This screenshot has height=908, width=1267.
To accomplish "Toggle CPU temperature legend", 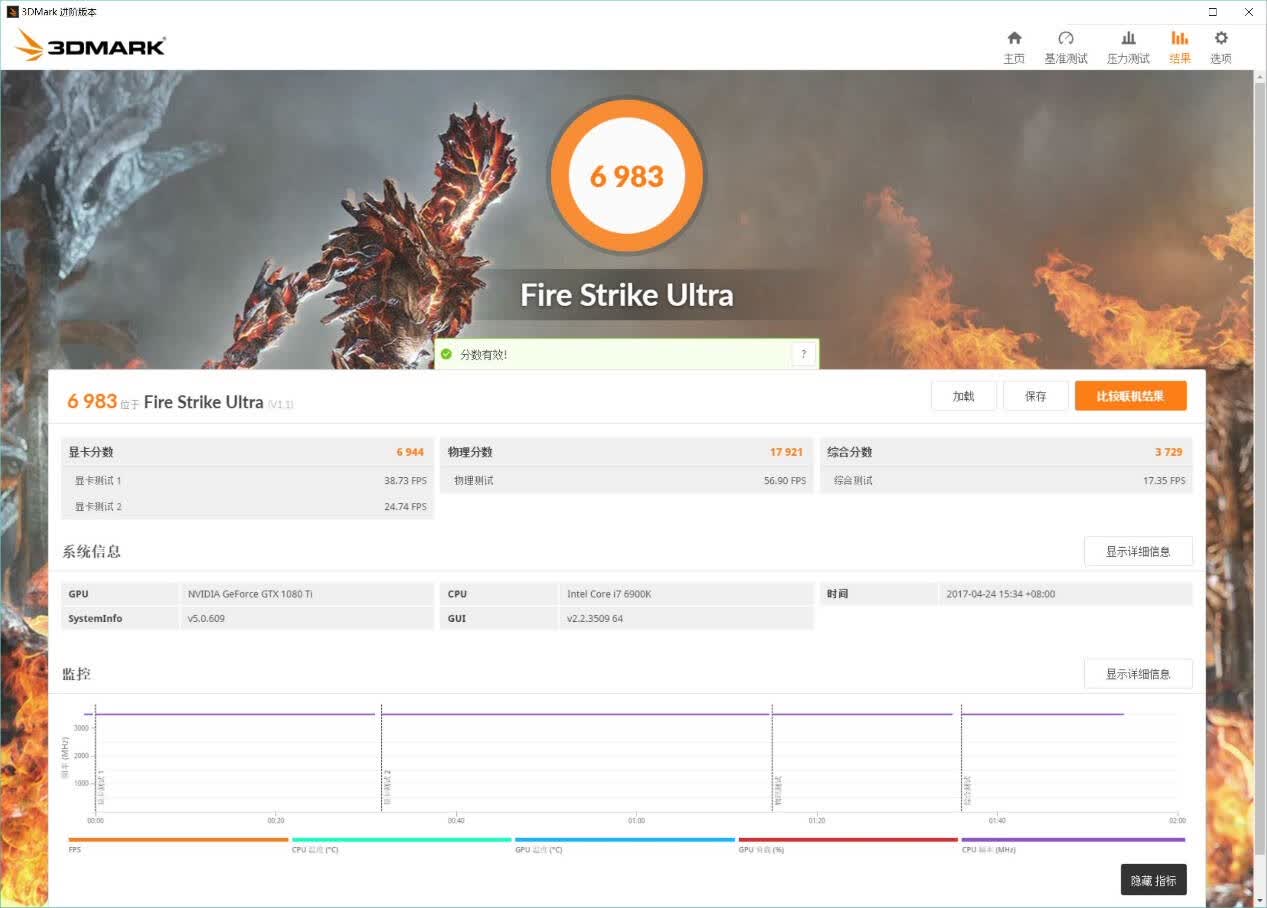I will (x=401, y=844).
